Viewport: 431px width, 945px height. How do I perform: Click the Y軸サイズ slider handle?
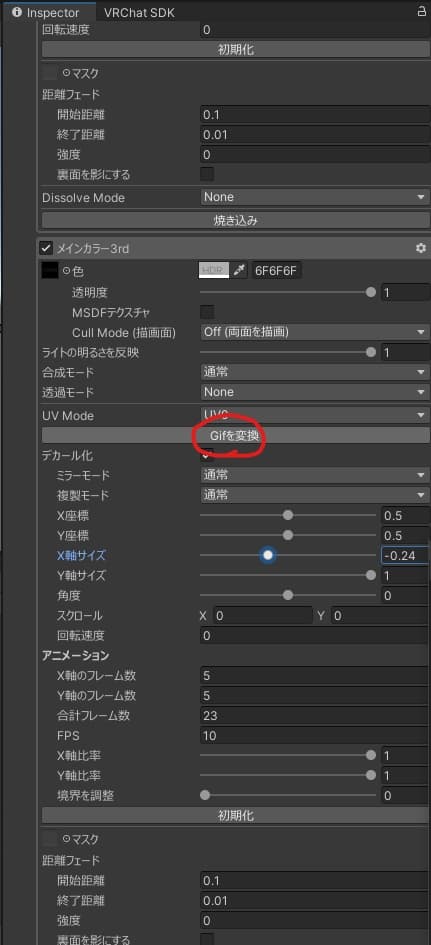371,576
